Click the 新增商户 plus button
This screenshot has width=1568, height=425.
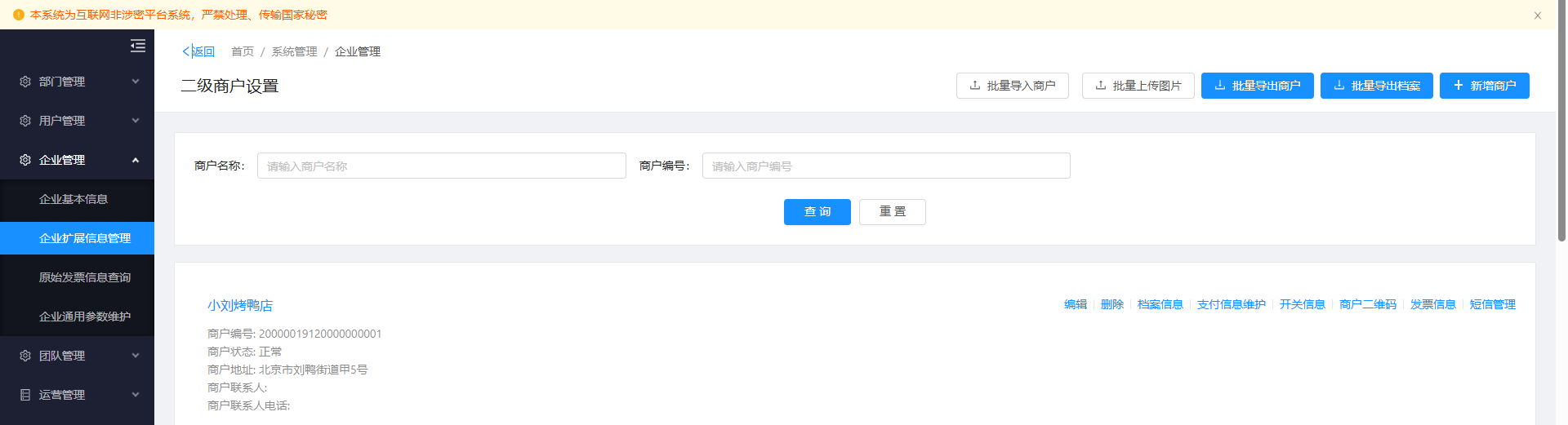(x=1484, y=86)
